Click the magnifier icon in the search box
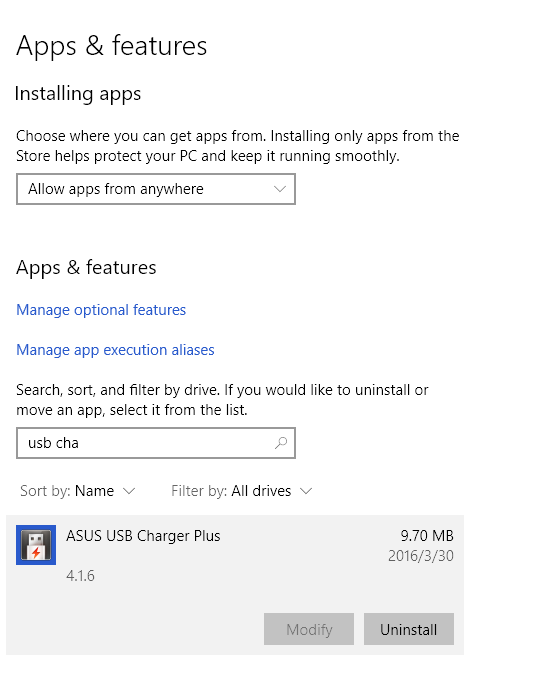The width and height of the screenshot is (541, 690). [281, 443]
